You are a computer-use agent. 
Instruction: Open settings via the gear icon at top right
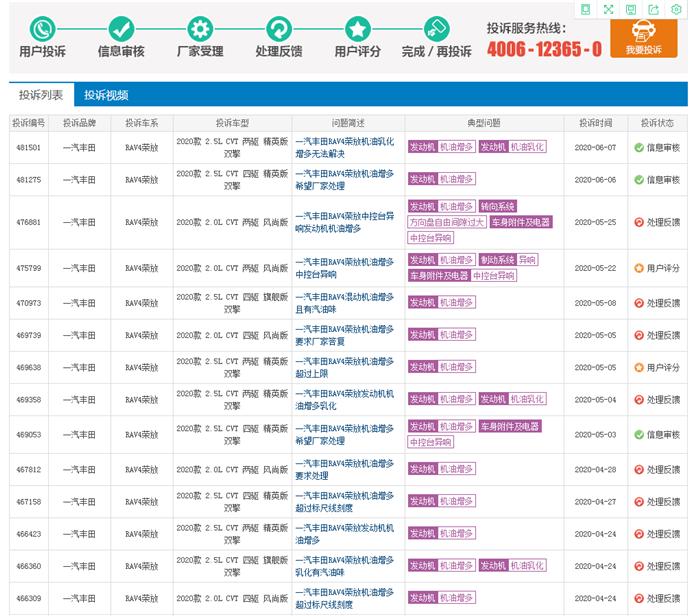point(676,9)
